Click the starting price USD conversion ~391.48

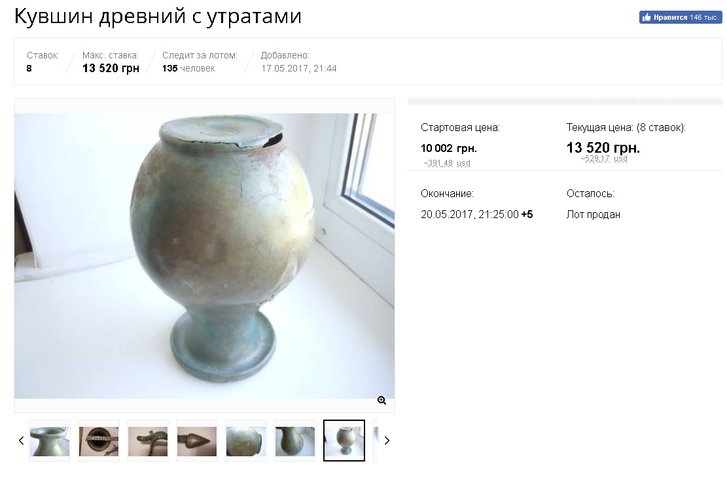(x=446, y=163)
